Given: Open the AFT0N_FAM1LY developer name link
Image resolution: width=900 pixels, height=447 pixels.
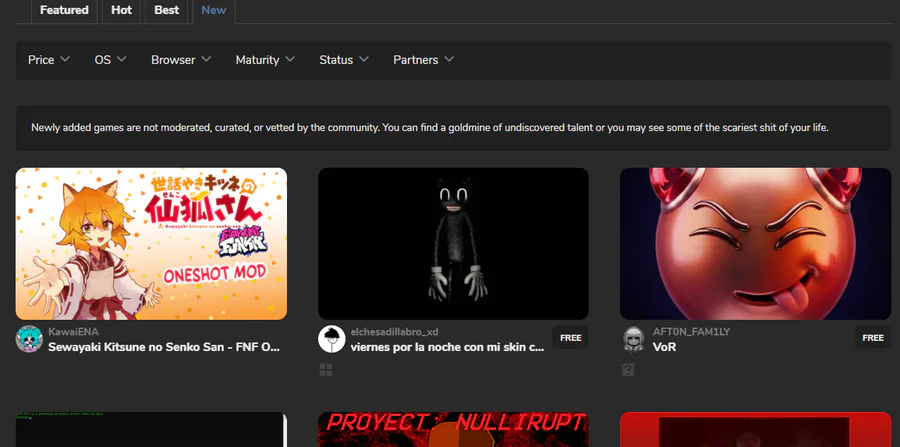Looking at the screenshot, I should click(x=691, y=332).
